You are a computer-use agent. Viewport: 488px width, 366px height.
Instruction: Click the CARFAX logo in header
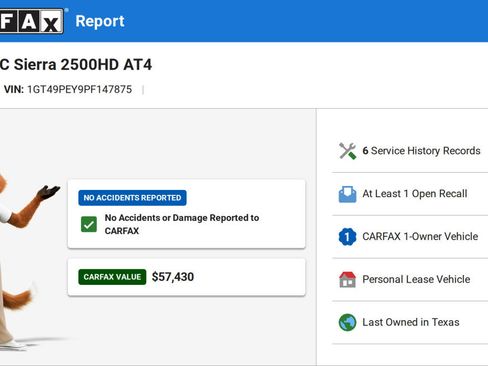coord(32,21)
